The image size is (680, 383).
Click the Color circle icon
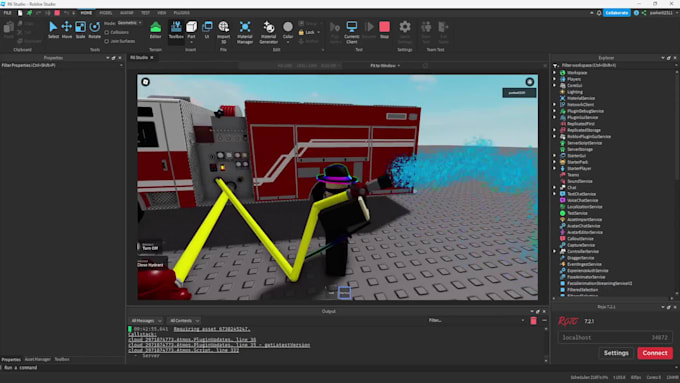click(x=288, y=27)
